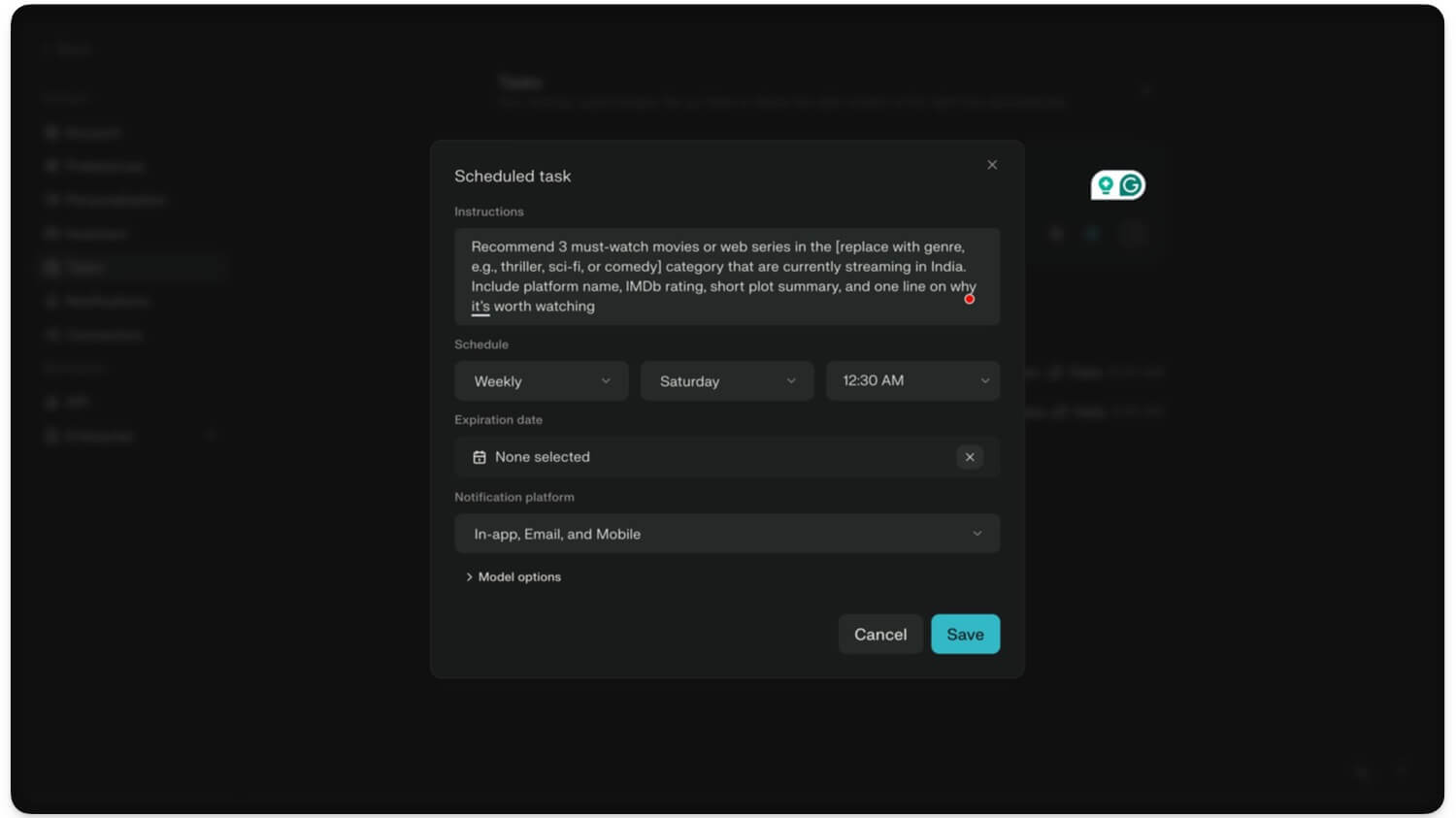Save the scheduled task
This screenshot has width=1456, height=818.
point(964,635)
